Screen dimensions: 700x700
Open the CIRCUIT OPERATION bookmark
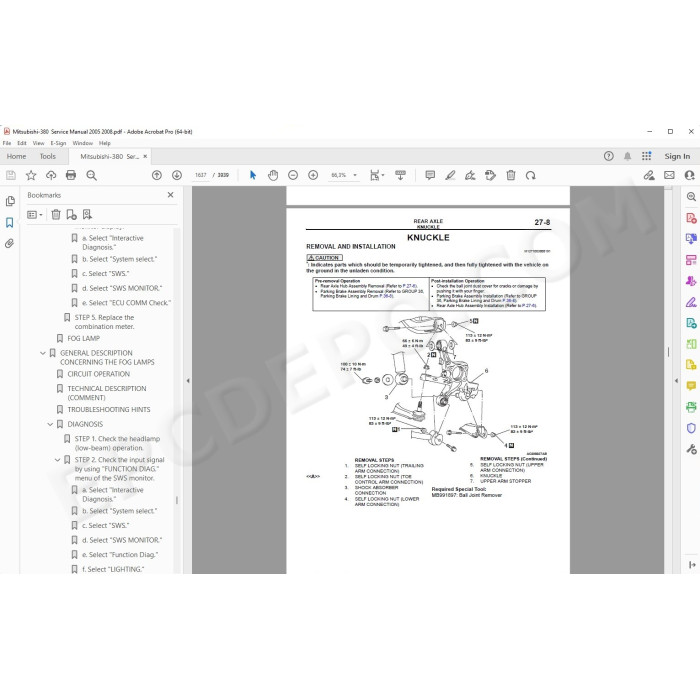pos(99,374)
